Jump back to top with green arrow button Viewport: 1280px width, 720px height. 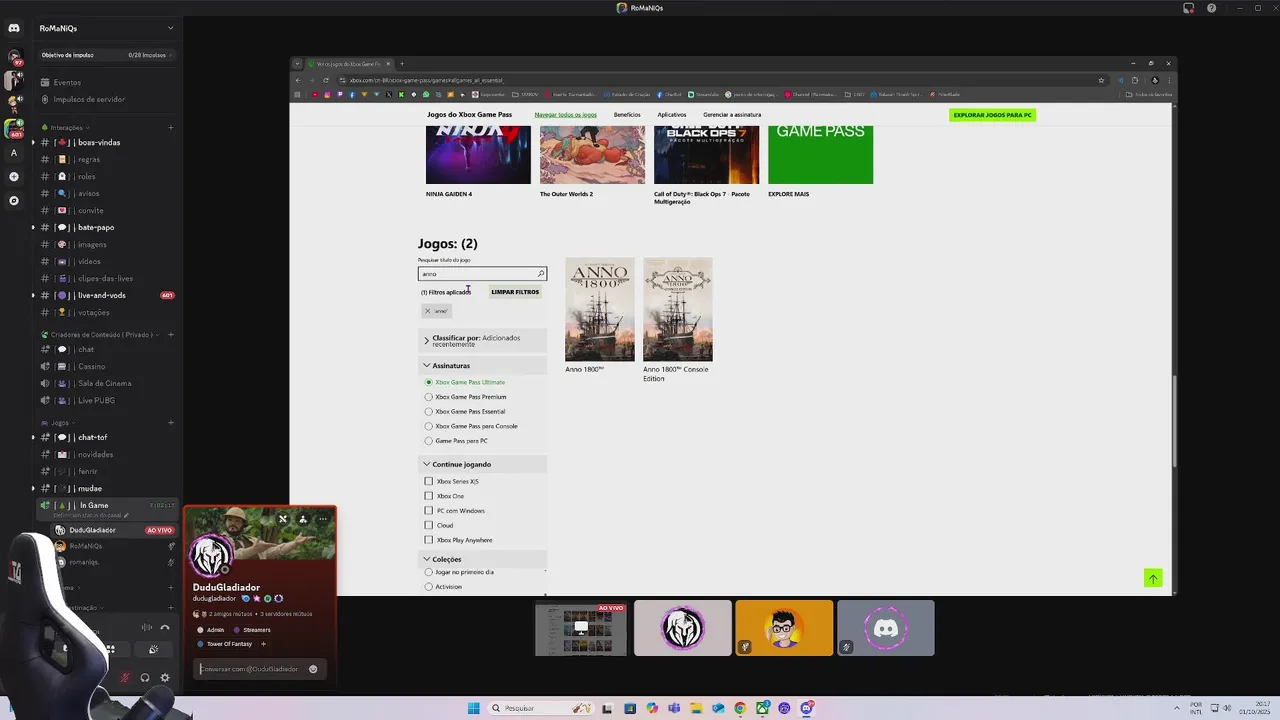[1153, 578]
